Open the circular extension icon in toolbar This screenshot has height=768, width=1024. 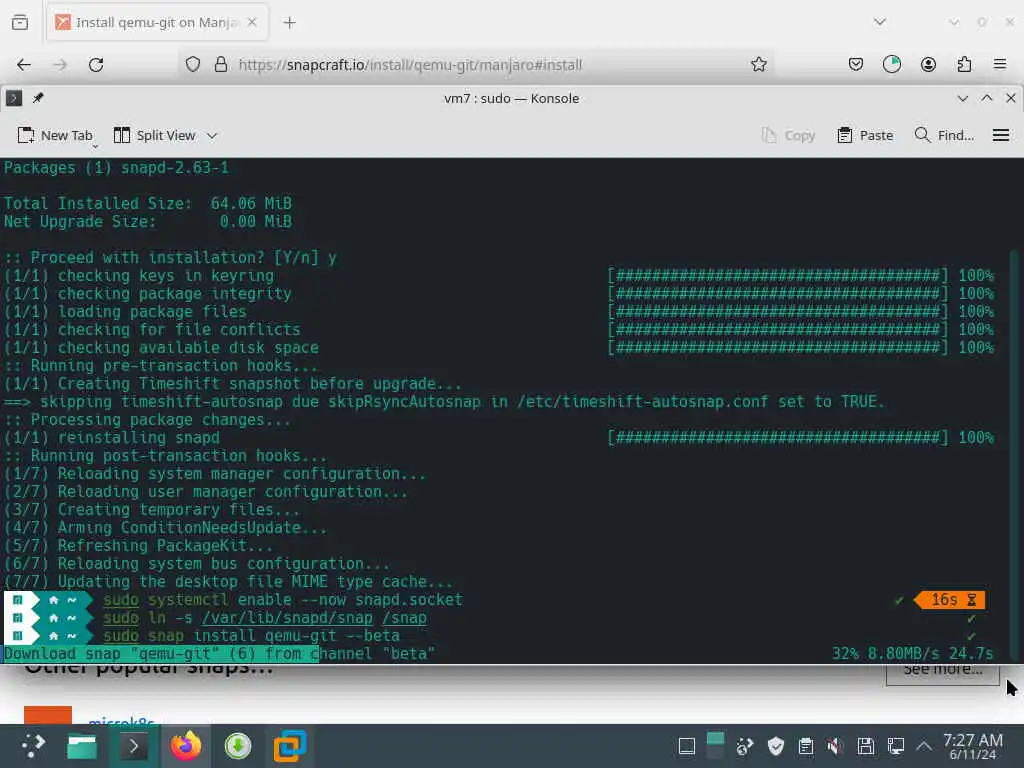(892, 64)
